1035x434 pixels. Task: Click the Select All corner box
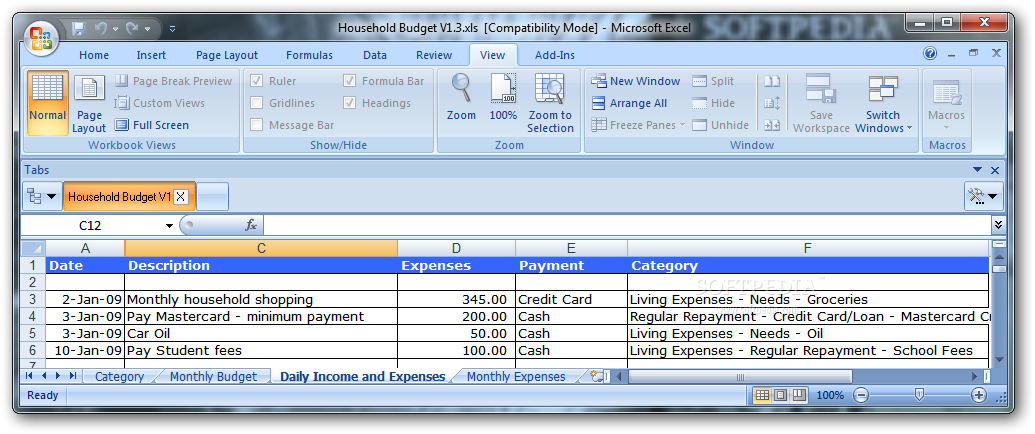click(x=33, y=248)
